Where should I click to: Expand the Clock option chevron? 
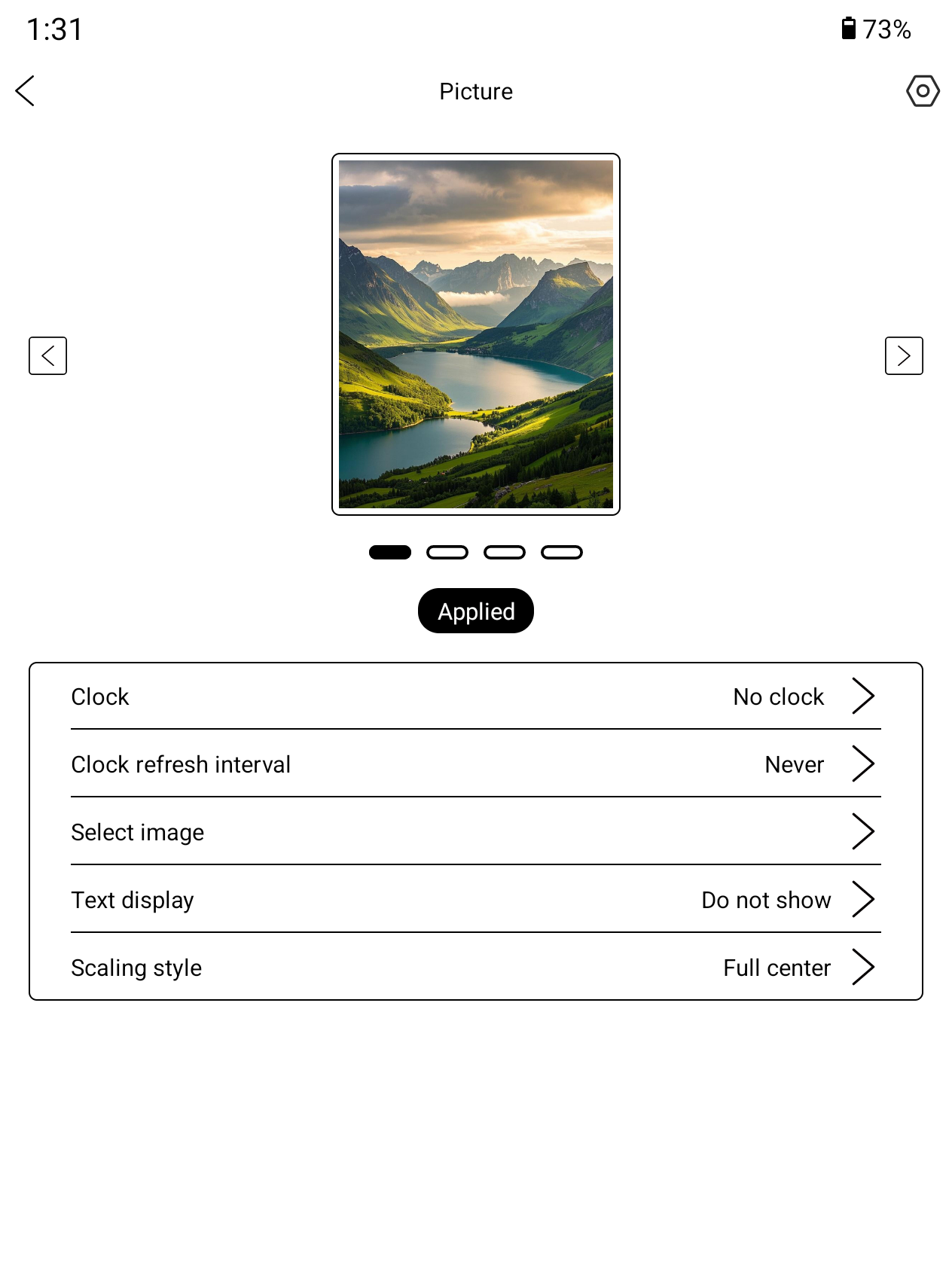pos(862,696)
